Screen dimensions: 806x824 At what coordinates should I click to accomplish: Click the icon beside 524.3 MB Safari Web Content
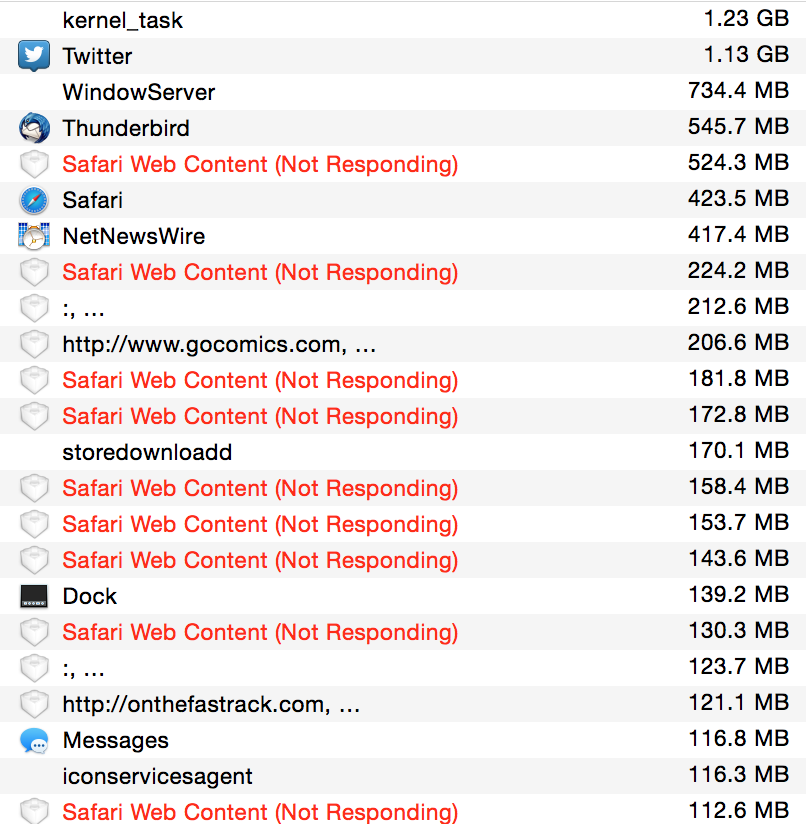coord(34,164)
